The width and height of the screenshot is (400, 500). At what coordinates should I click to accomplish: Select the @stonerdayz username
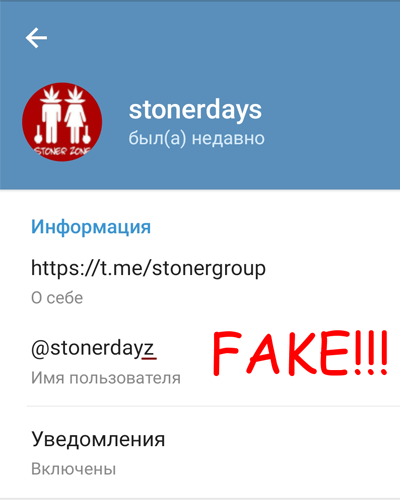(93, 348)
